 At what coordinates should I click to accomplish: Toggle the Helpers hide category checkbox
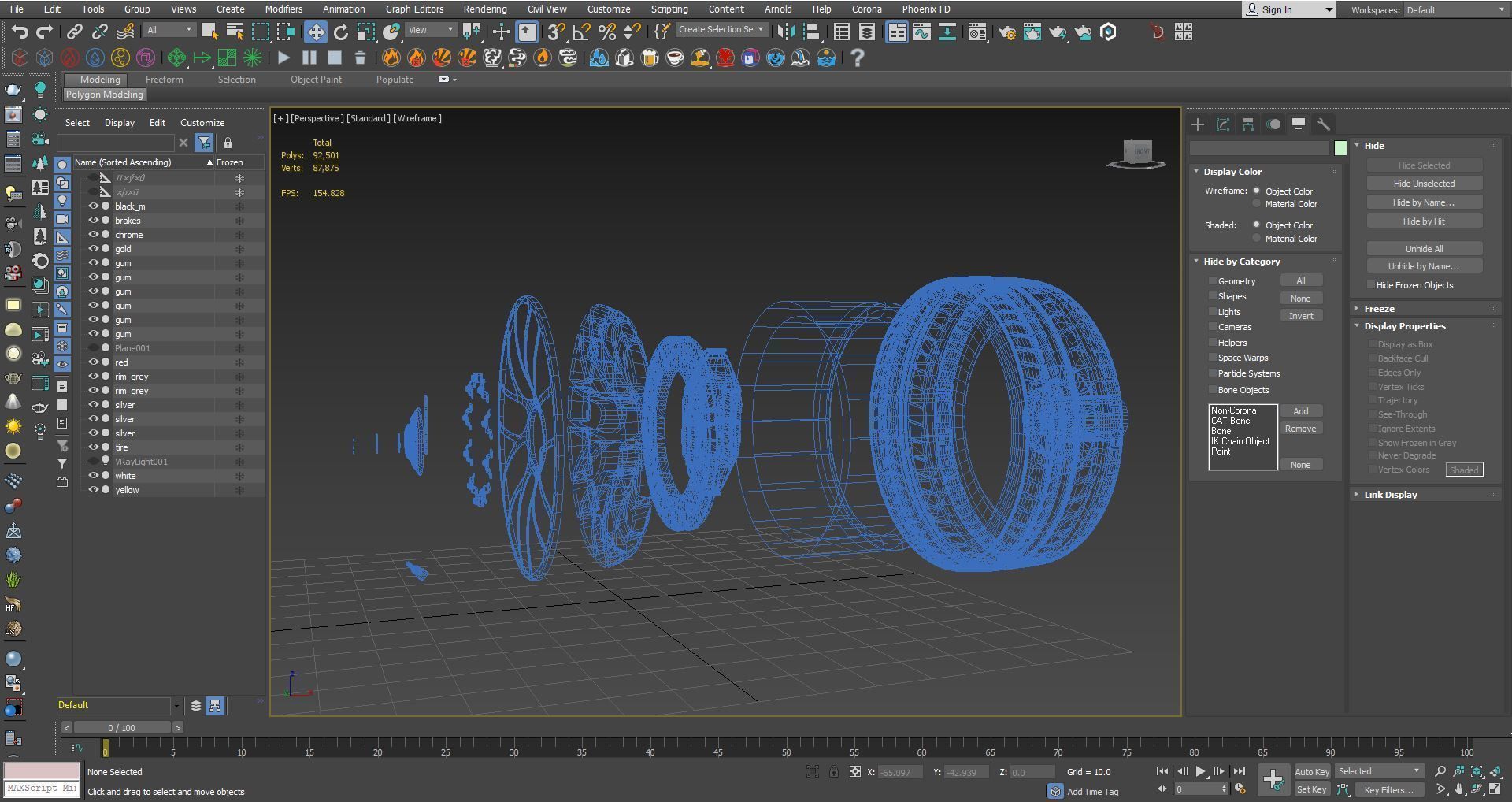1213,342
